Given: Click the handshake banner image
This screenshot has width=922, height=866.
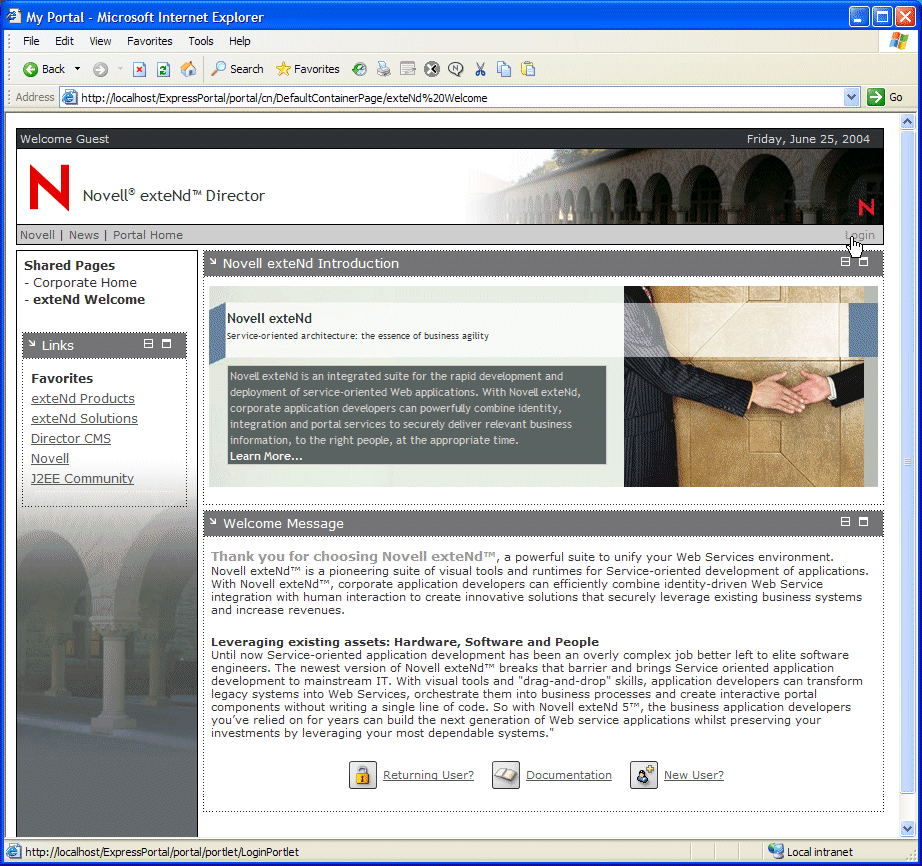Looking at the screenshot, I should 750,386.
